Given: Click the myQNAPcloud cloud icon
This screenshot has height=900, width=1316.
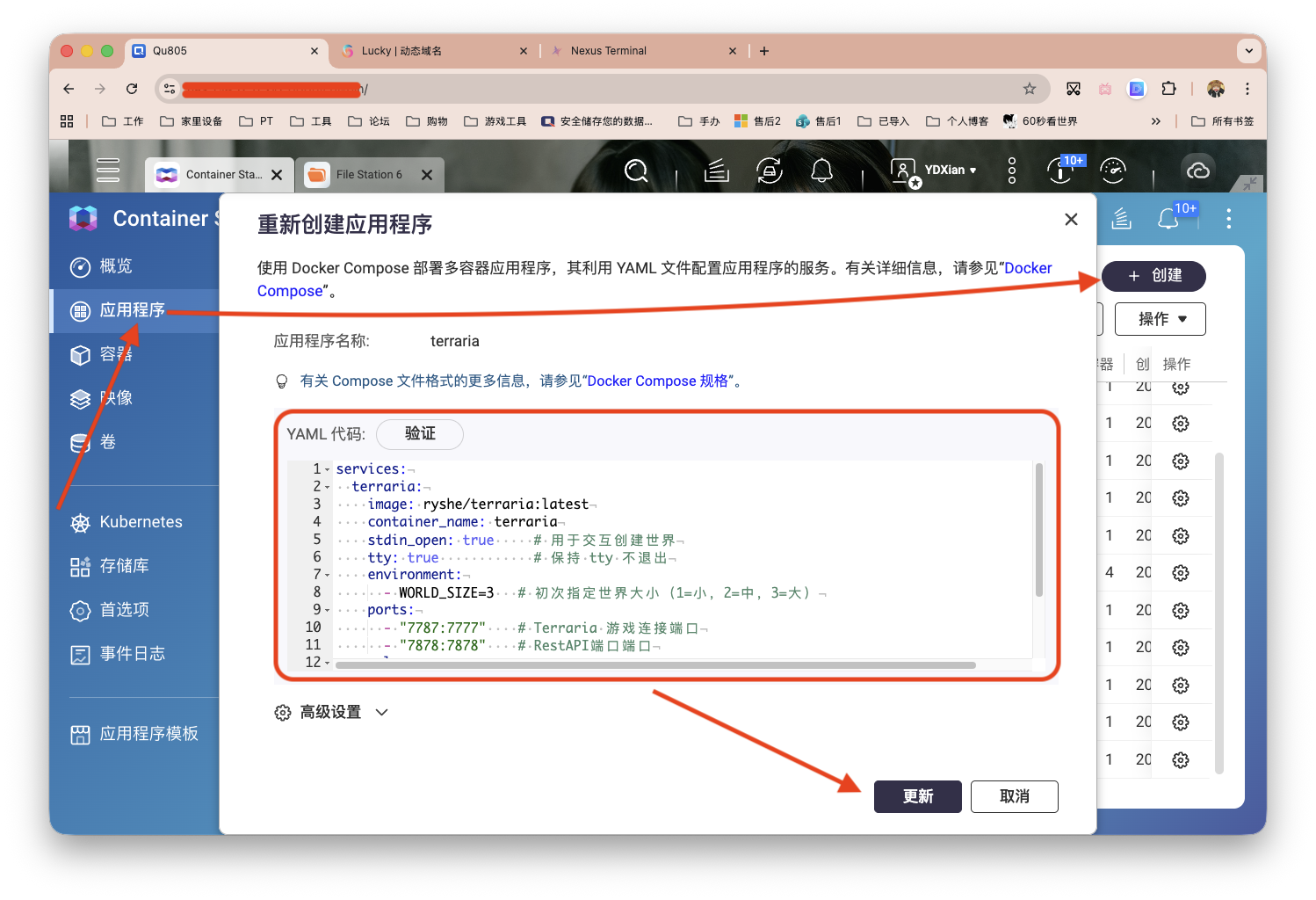Looking at the screenshot, I should [x=1198, y=170].
